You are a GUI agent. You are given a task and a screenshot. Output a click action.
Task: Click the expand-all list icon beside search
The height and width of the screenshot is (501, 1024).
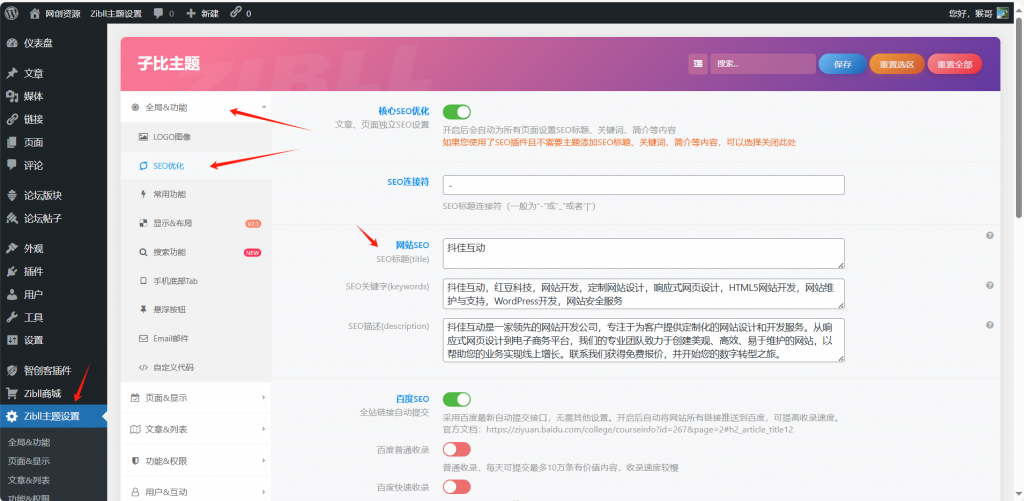click(x=697, y=64)
